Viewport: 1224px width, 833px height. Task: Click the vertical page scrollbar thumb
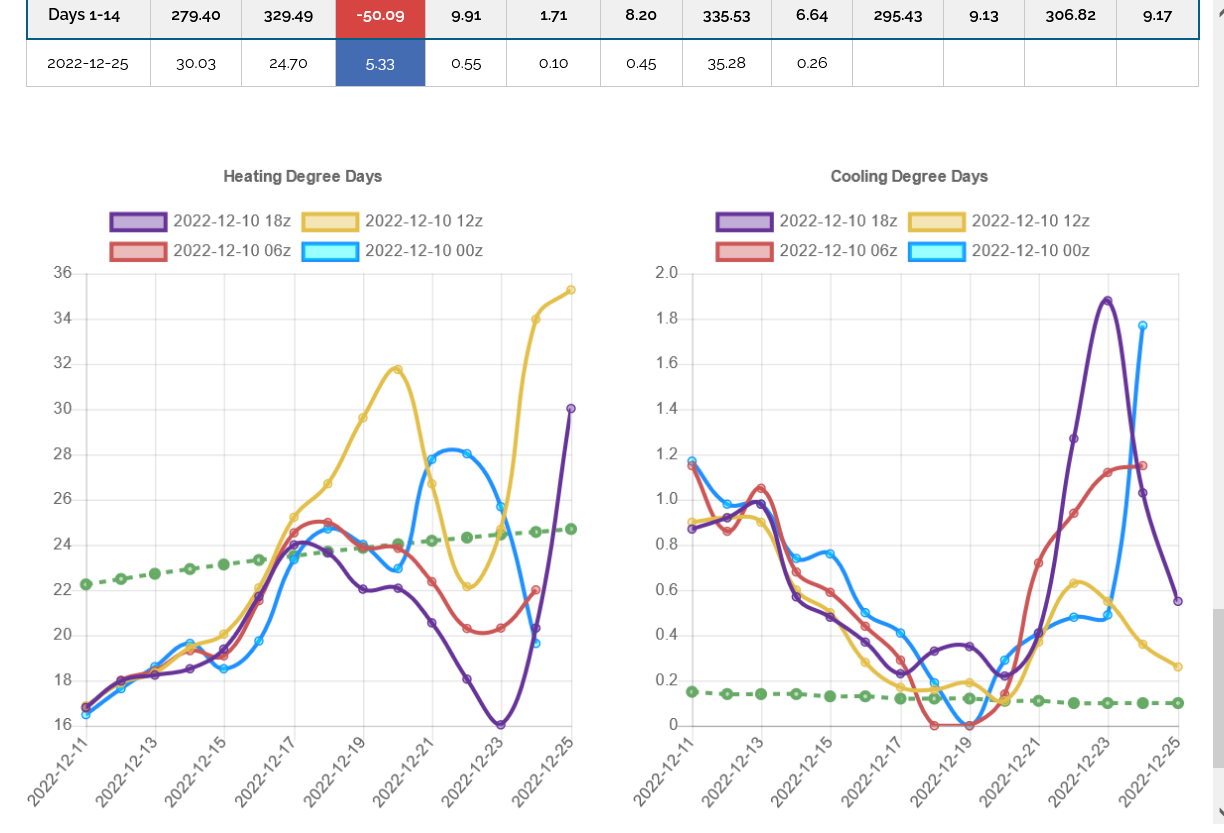point(1216,690)
